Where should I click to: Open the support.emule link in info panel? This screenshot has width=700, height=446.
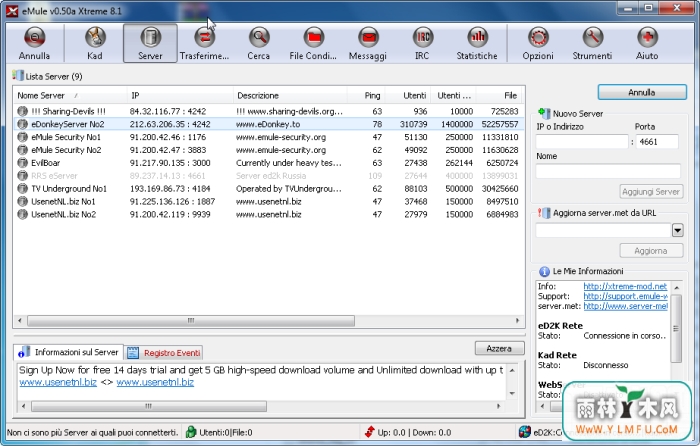[x=625, y=296]
